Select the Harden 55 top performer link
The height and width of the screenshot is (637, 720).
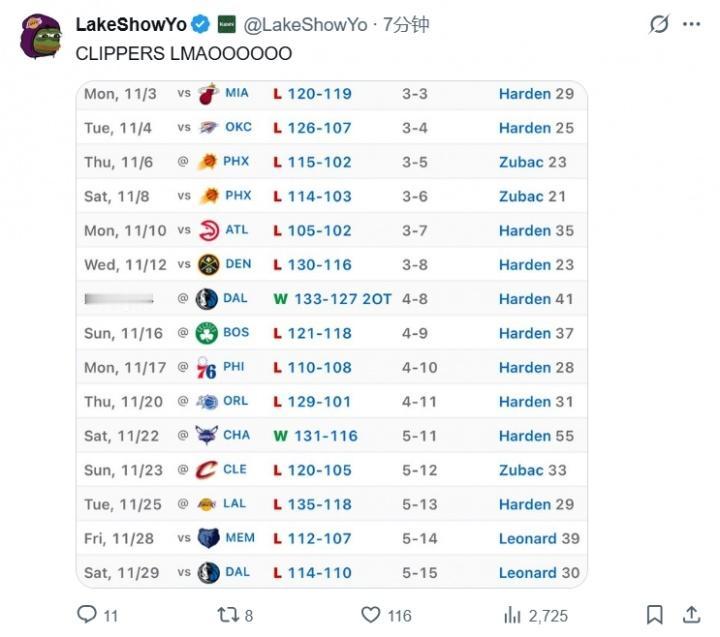[x=536, y=436]
